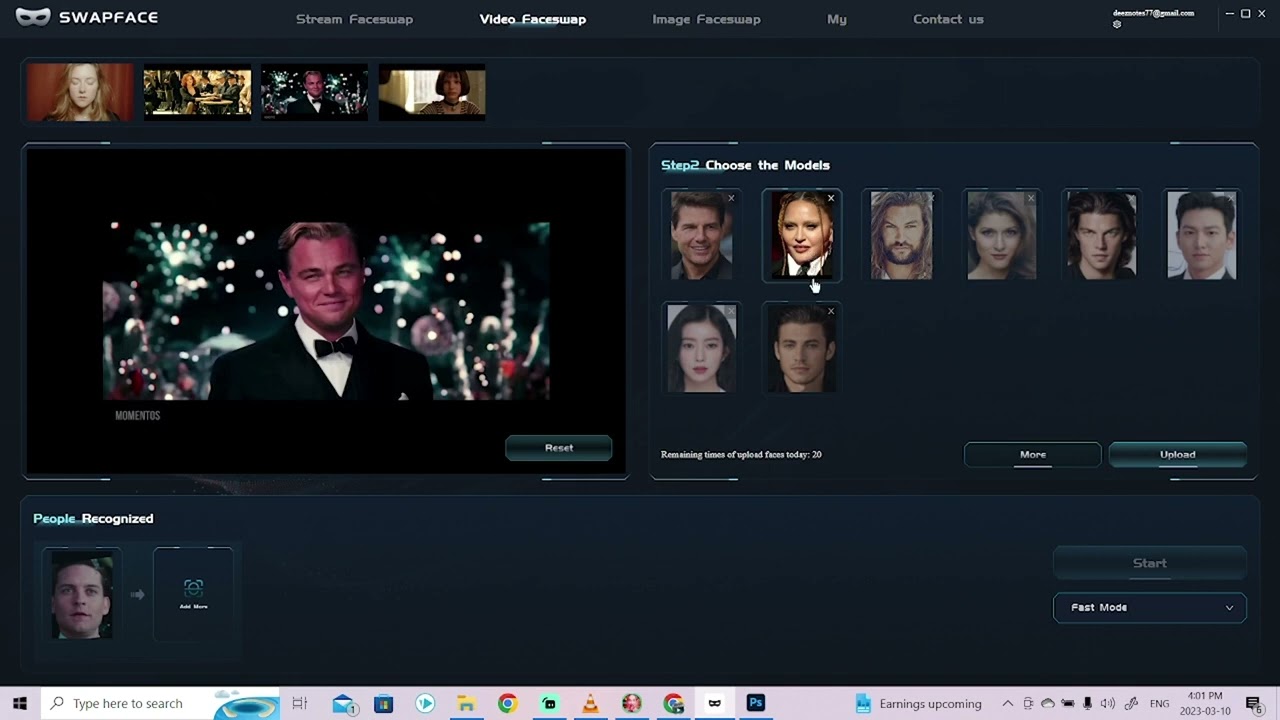This screenshot has width=1280, height=720.
Task: Choose the long-haired bearded man model
Action: 901,236
